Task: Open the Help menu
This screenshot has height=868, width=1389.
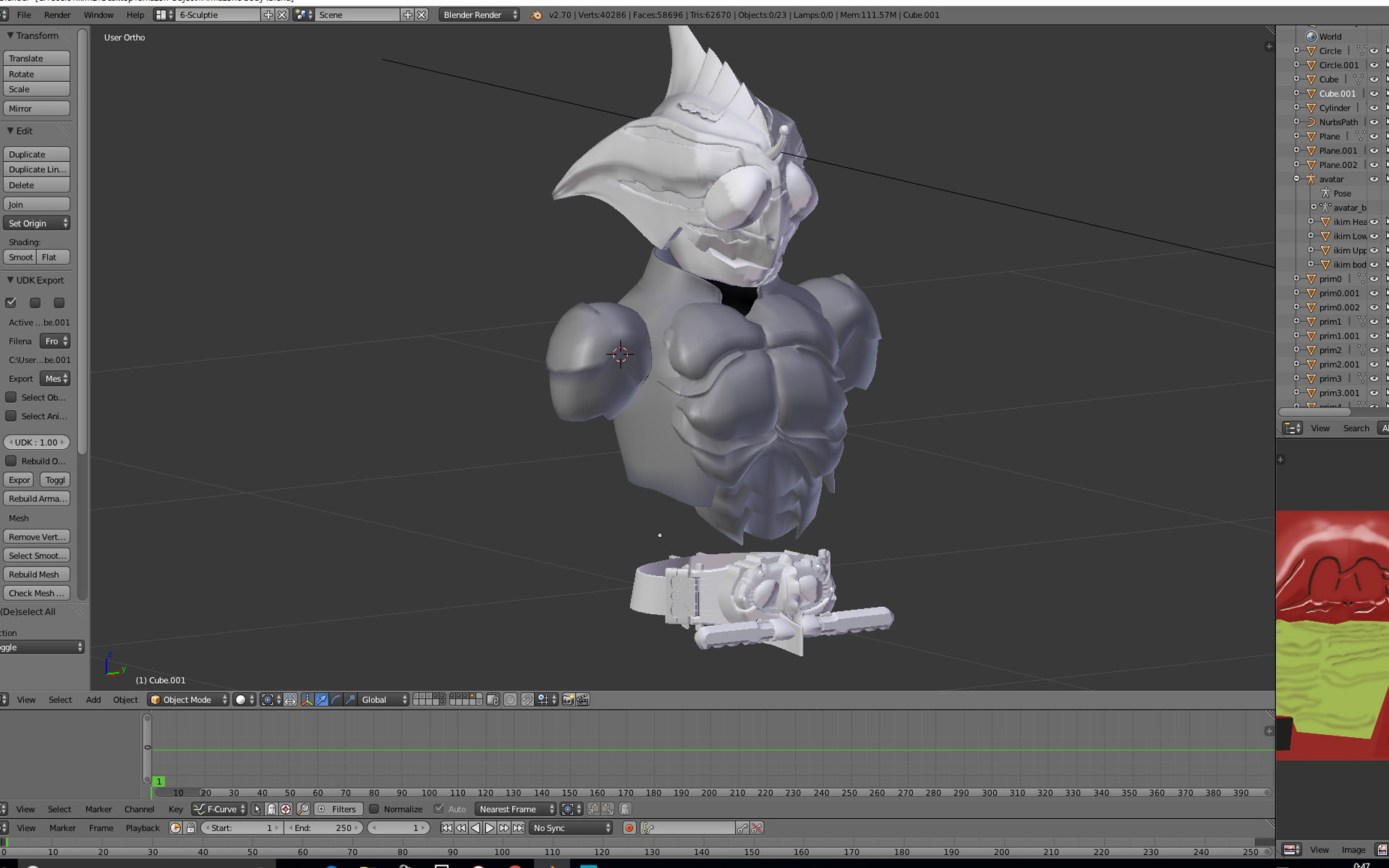Action: coord(135,14)
